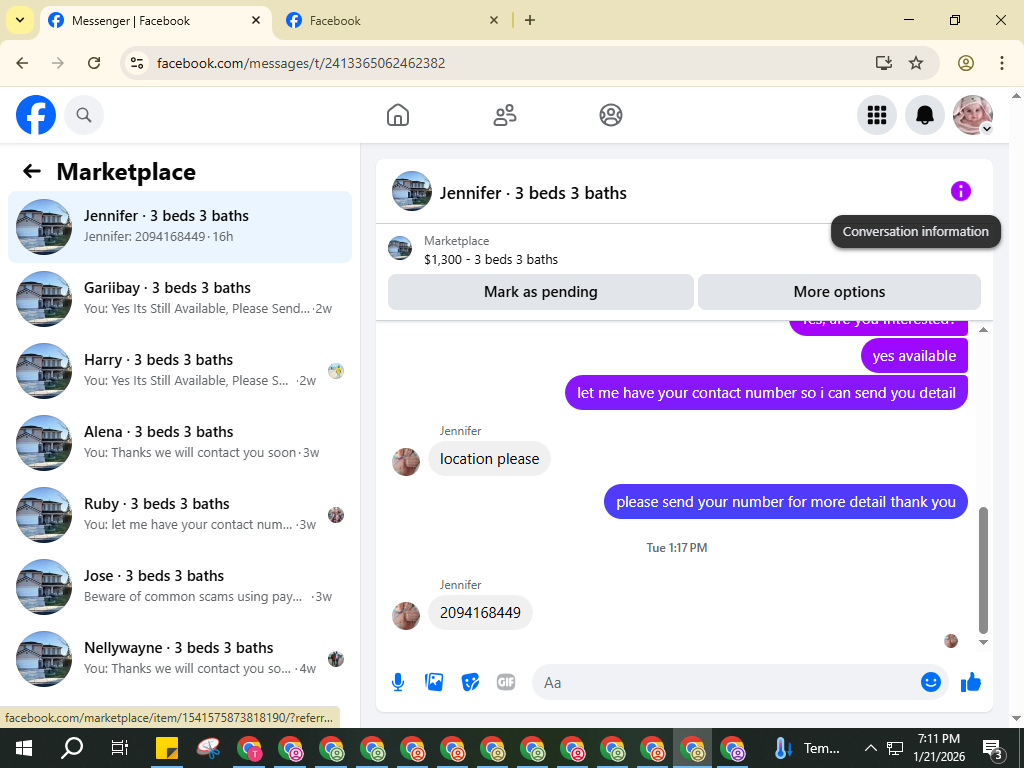The image size is (1024, 768).
Task: Switch to the Messenger | Facebook tab
Action: 157,20
